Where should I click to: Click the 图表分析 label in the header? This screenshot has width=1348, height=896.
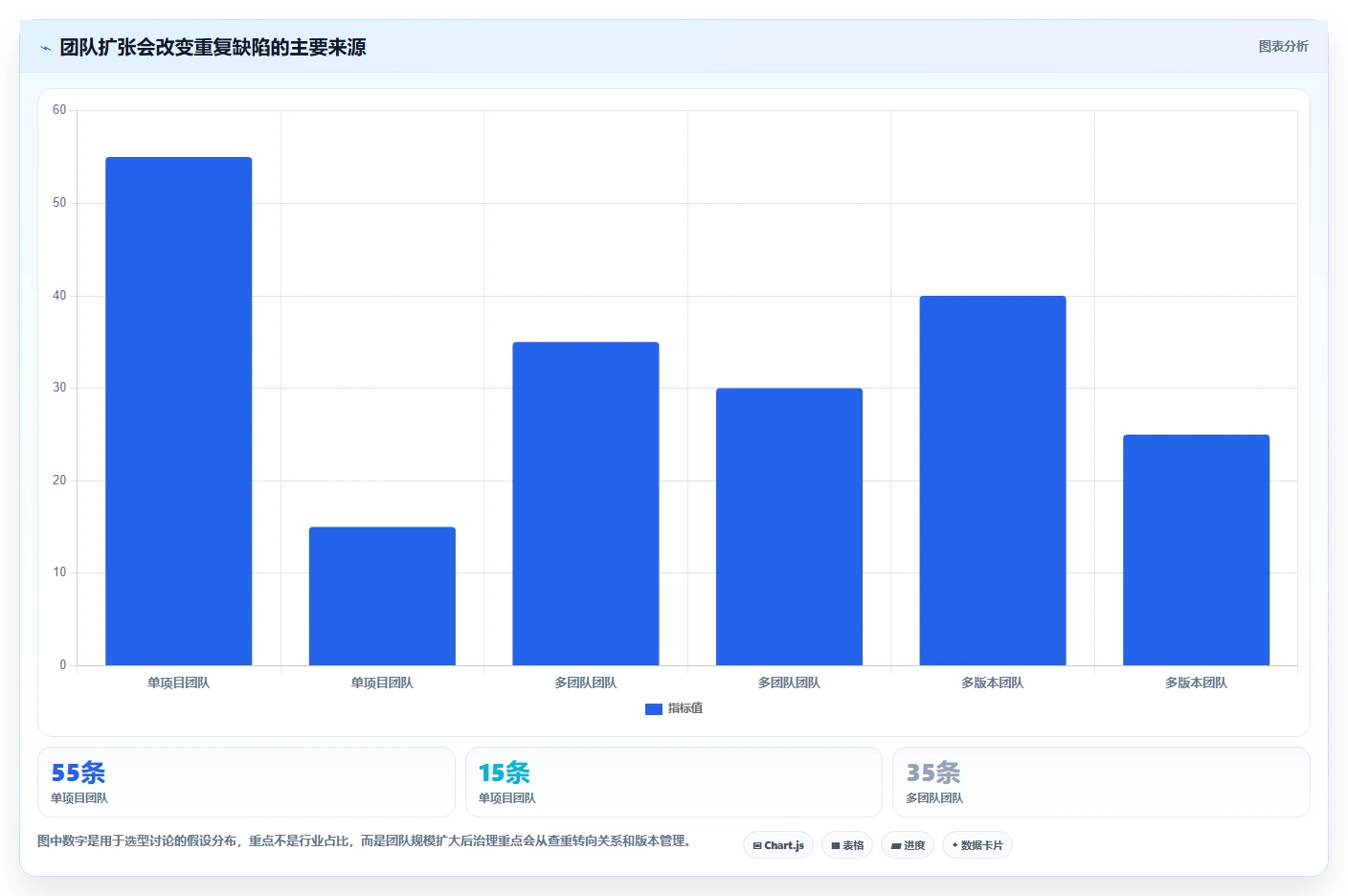click(1283, 46)
